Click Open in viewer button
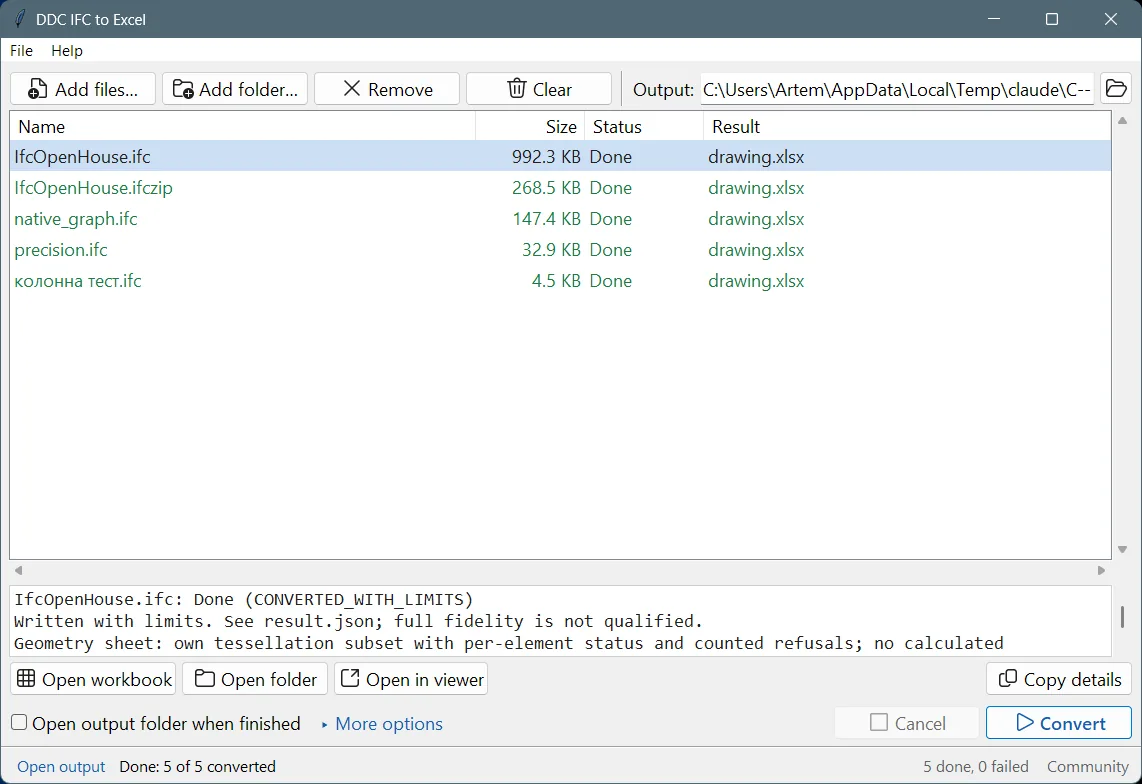The image size is (1142, 784). 411,679
